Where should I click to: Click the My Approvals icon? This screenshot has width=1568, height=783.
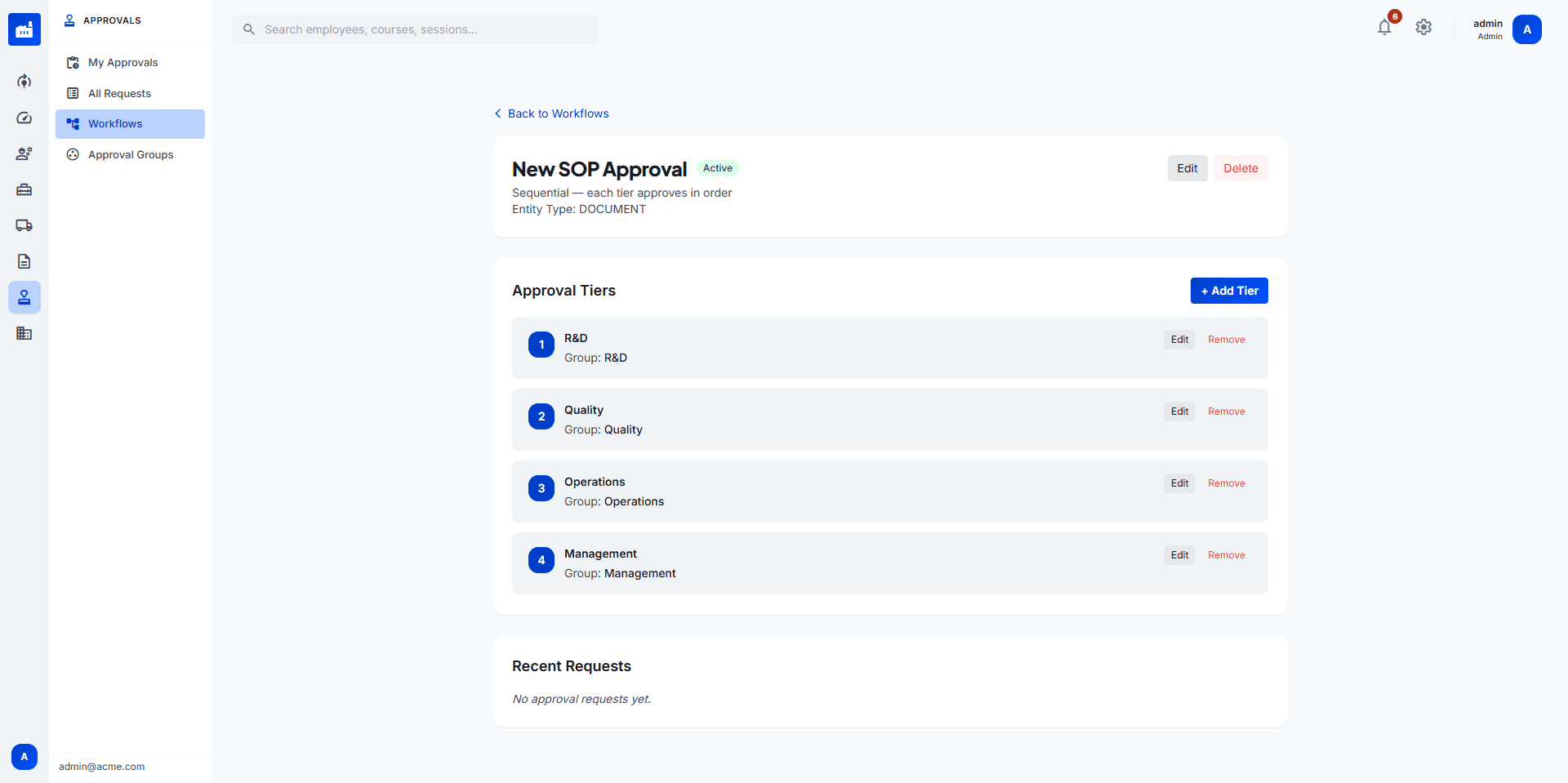(x=73, y=63)
